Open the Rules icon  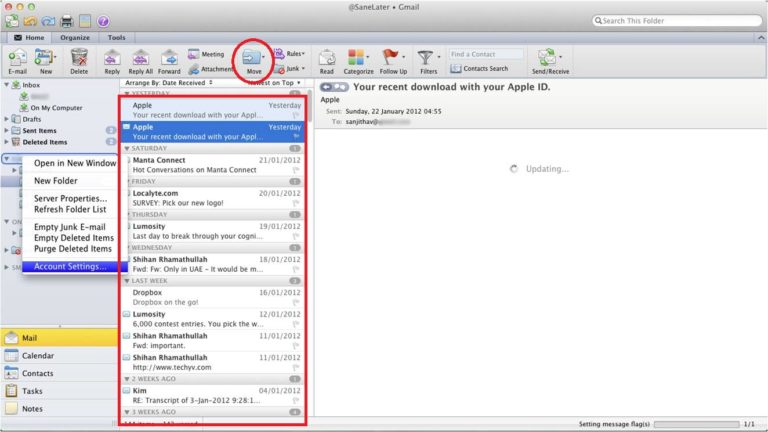pyautogui.click(x=279, y=53)
